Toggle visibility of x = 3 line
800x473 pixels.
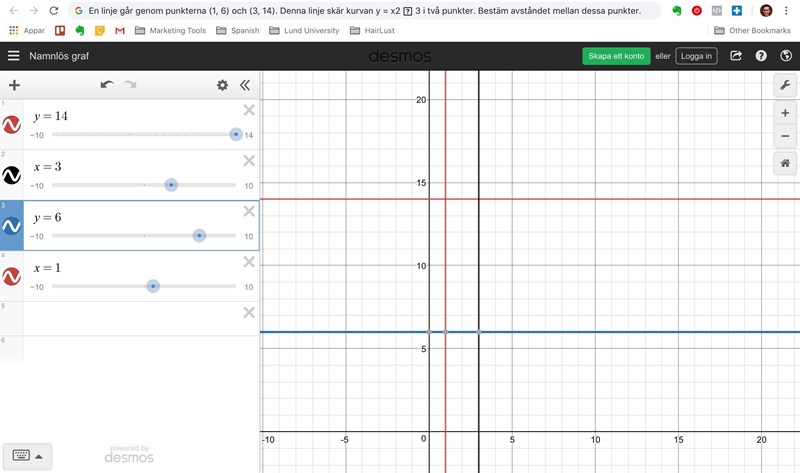(x=12, y=176)
